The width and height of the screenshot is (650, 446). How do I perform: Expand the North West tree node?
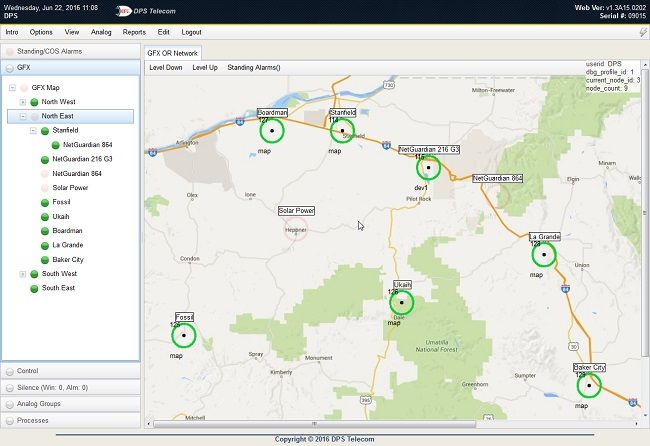point(23,102)
